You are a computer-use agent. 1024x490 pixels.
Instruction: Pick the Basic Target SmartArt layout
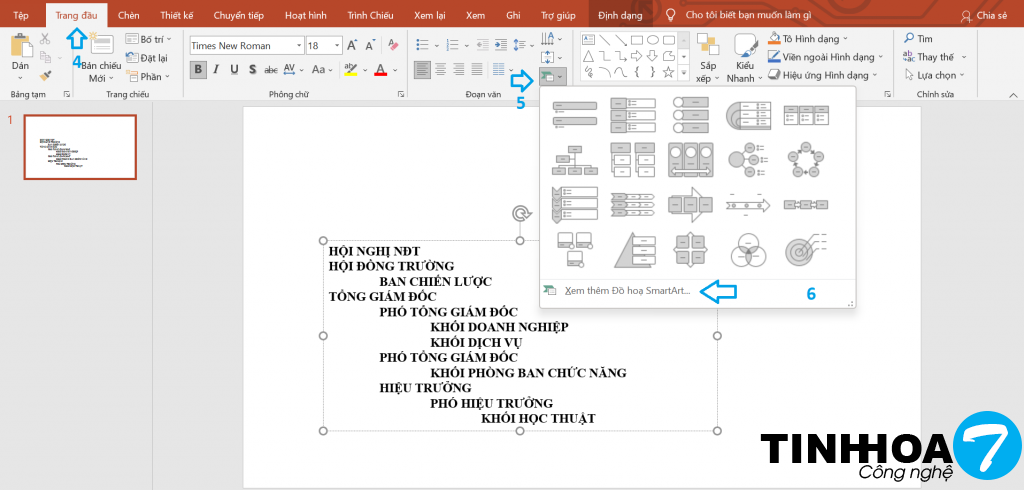pos(806,247)
